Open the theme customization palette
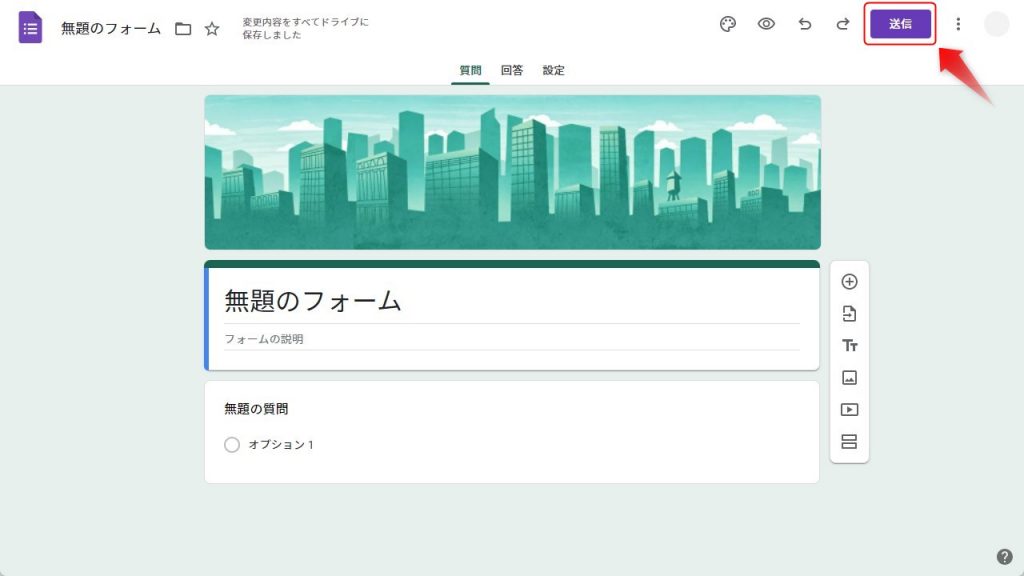Viewport: 1024px width, 576px height. (728, 24)
